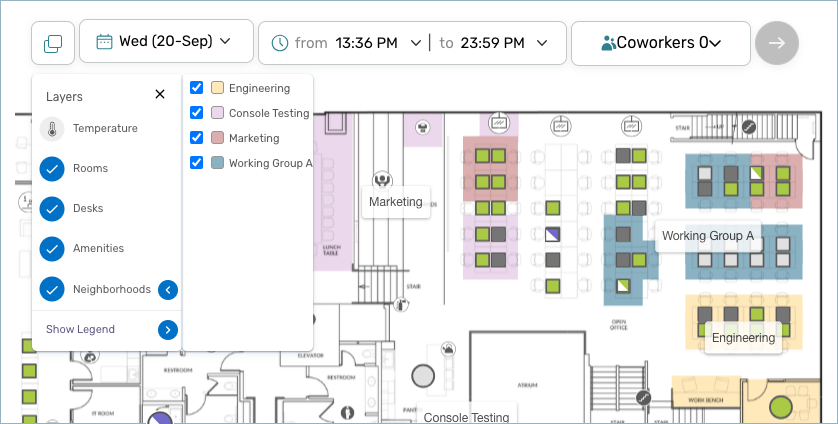Viewport: 838px width, 424px height.
Task: Click the person icon above Marketing label
Action: [381, 179]
